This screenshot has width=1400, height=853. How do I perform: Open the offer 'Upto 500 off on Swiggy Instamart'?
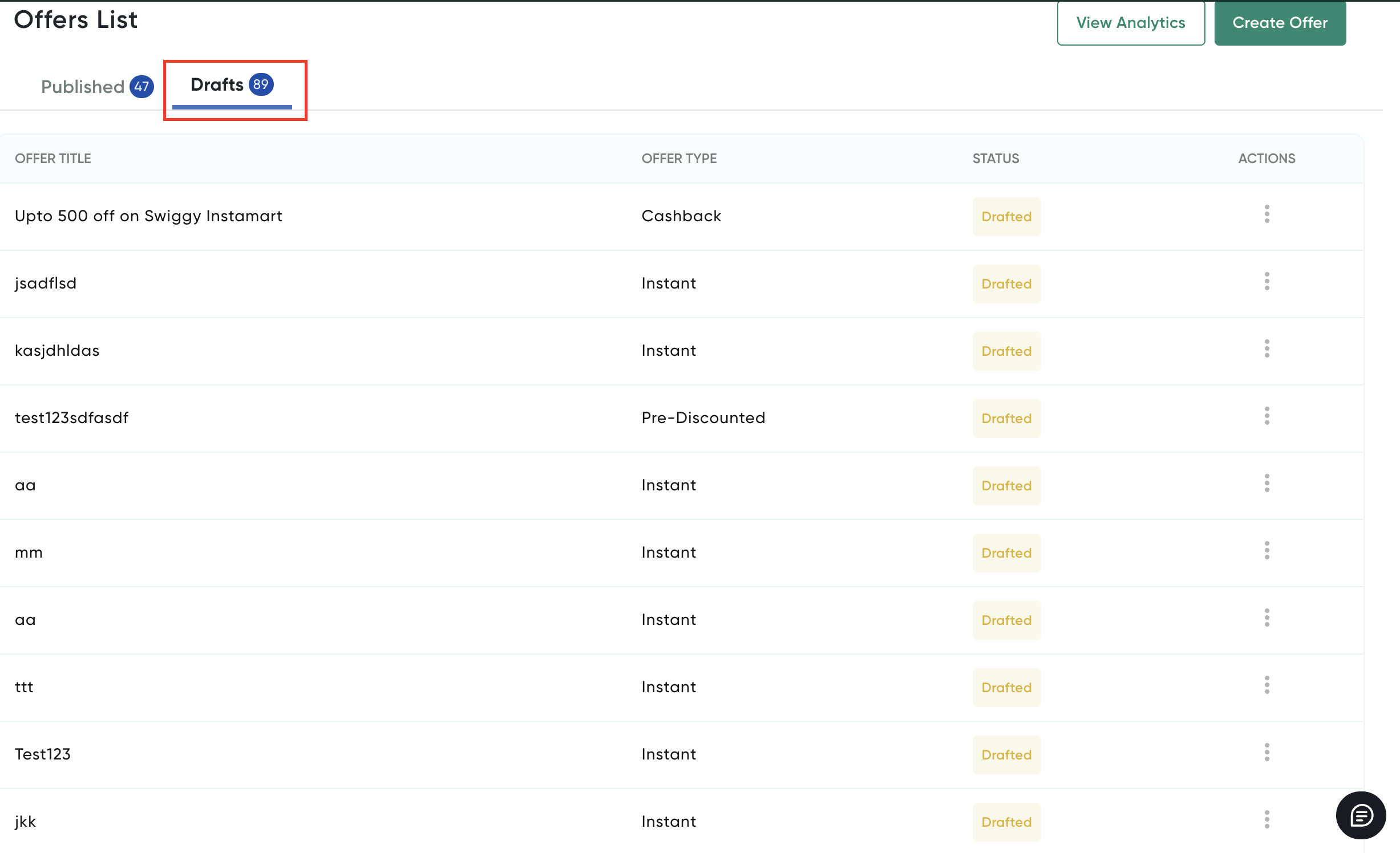coord(148,216)
